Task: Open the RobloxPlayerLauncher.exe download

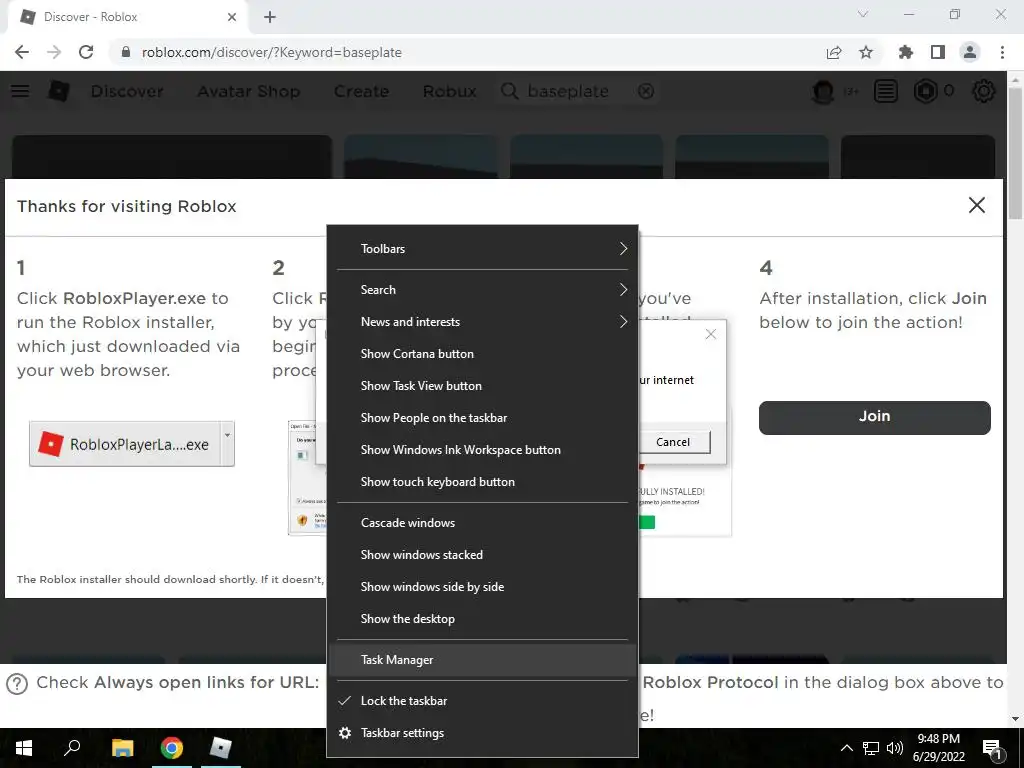Action: [124, 444]
